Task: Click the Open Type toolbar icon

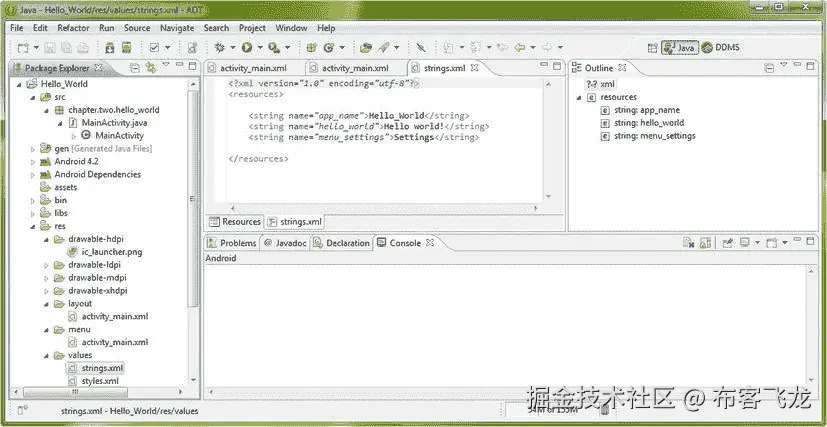Action: point(366,48)
